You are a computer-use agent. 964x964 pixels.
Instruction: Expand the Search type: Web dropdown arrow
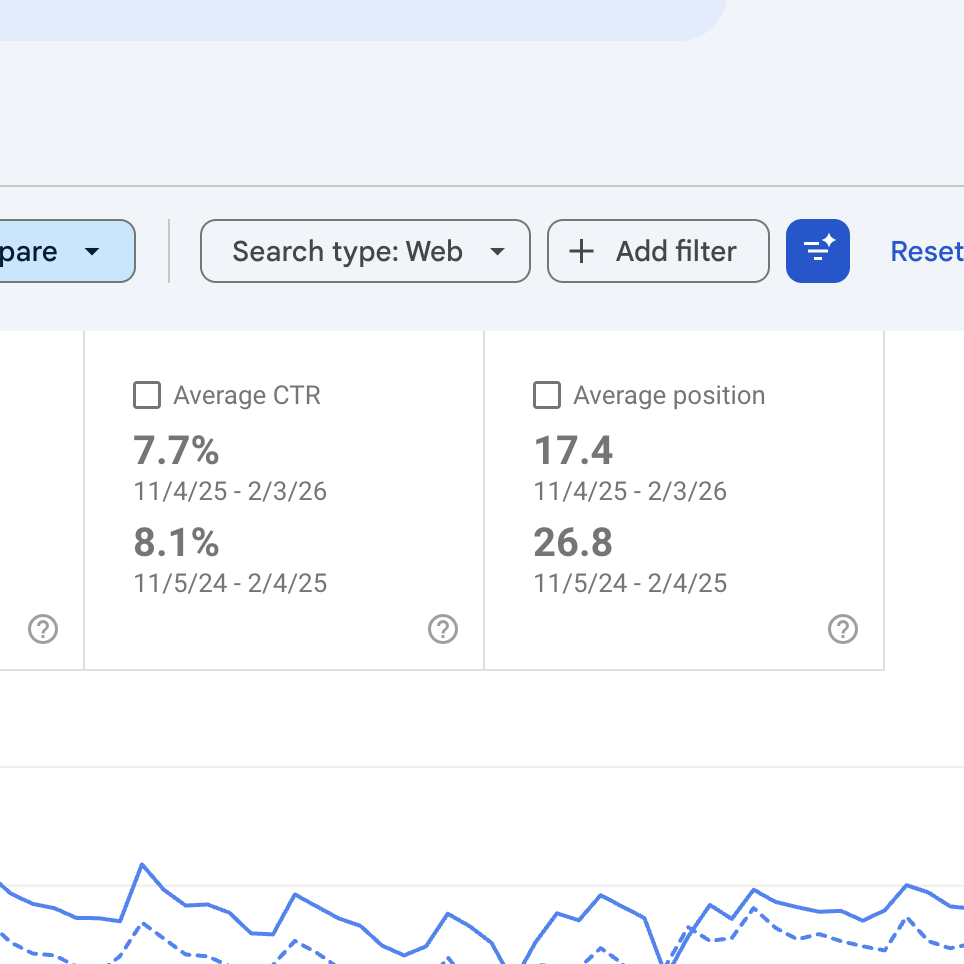click(x=497, y=251)
